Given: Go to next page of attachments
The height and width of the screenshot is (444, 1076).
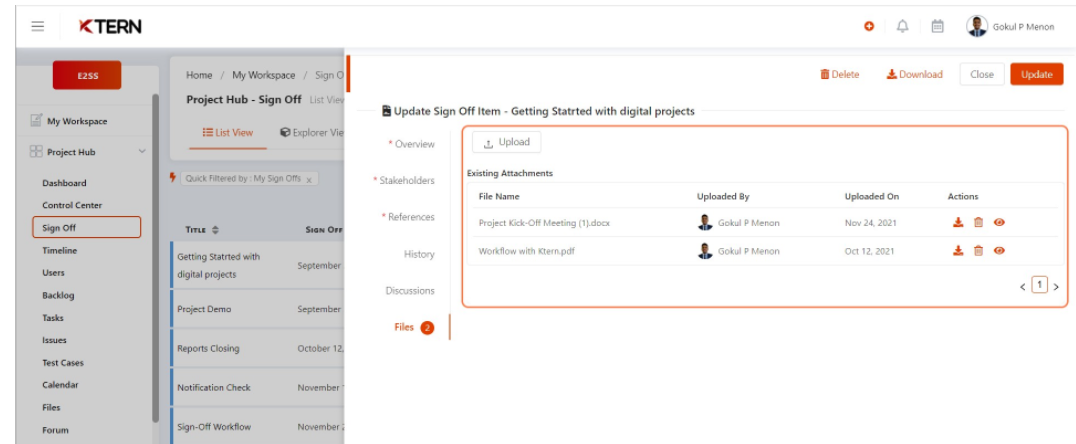Looking at the screenshot, I should (1056, 287).
